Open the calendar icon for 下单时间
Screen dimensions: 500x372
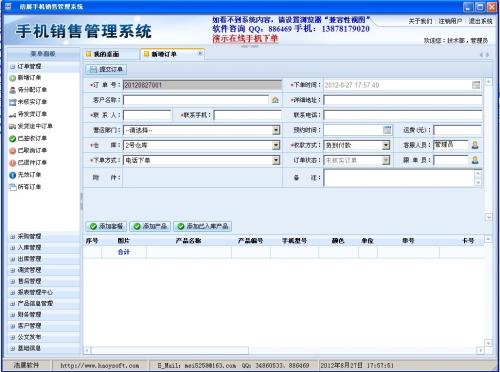coord(476,85)
